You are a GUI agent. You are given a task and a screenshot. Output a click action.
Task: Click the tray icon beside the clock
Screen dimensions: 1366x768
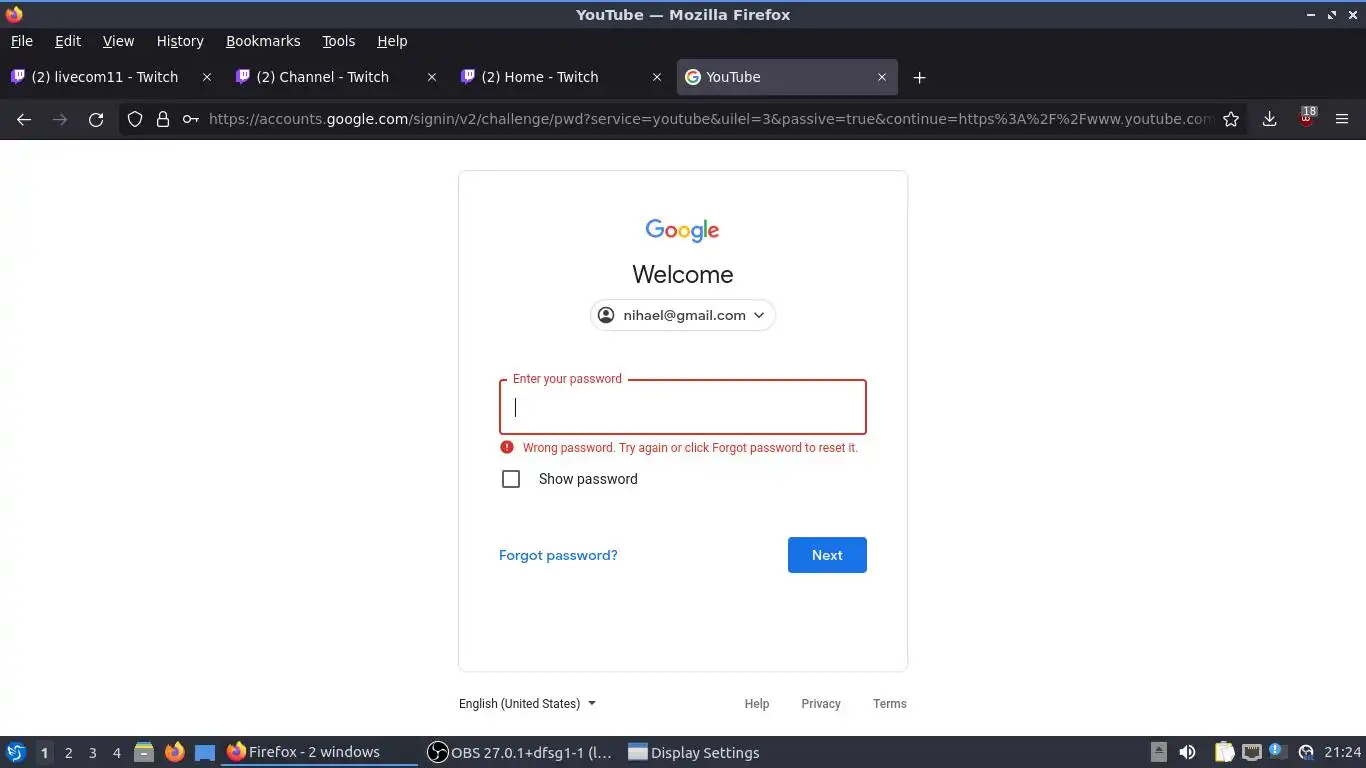point(1305,752)
